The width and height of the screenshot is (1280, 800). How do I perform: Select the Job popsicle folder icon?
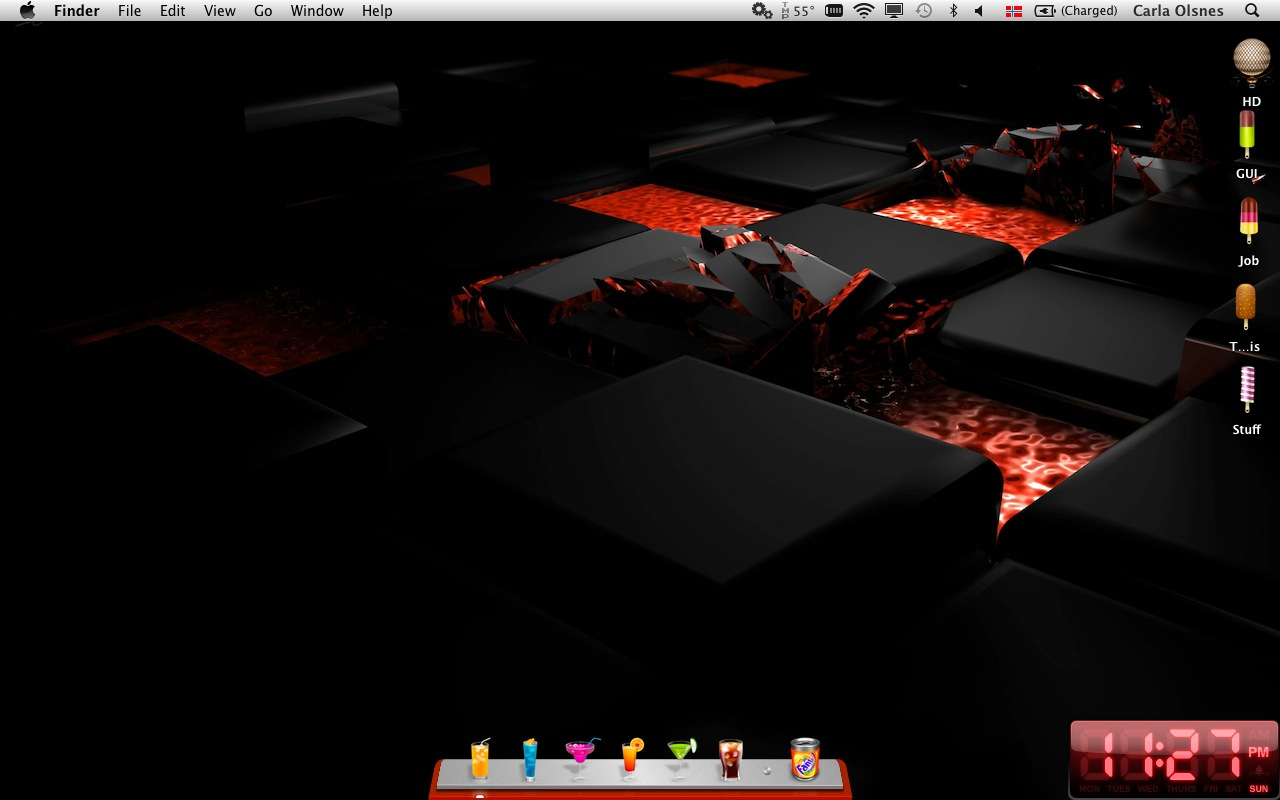click(1248, 221)
